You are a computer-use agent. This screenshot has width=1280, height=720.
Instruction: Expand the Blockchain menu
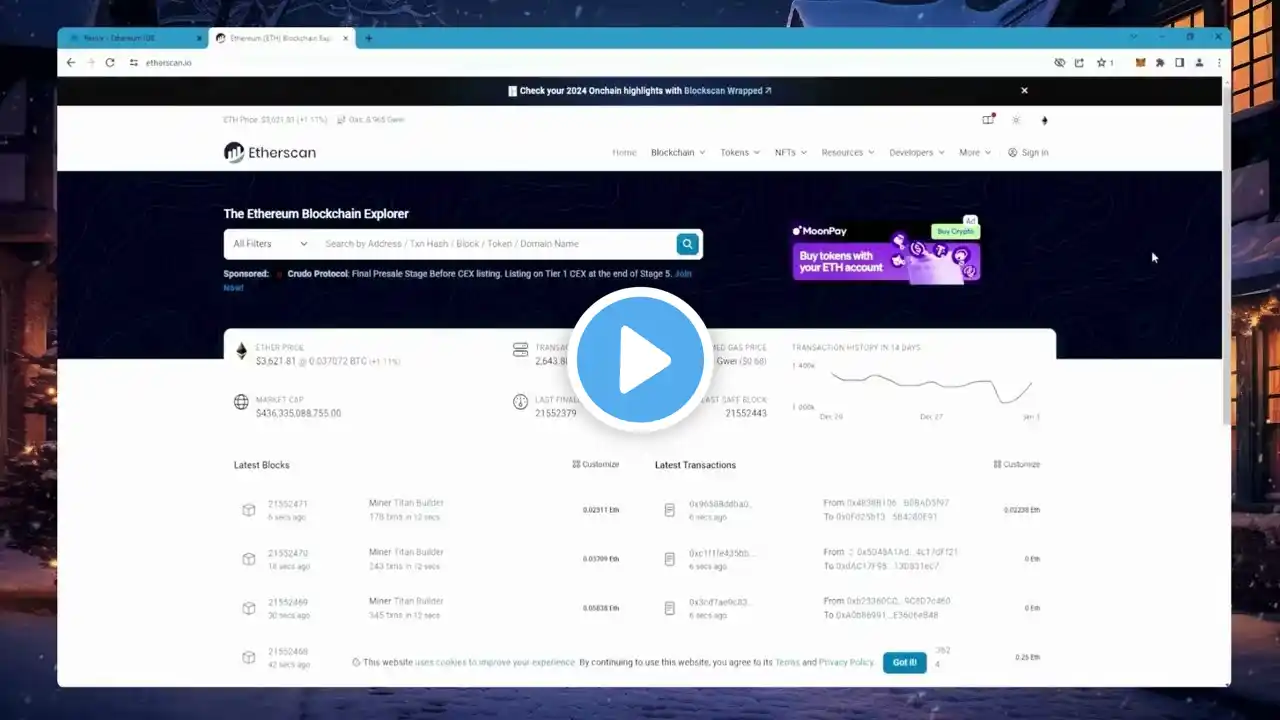tap(678, 152)
